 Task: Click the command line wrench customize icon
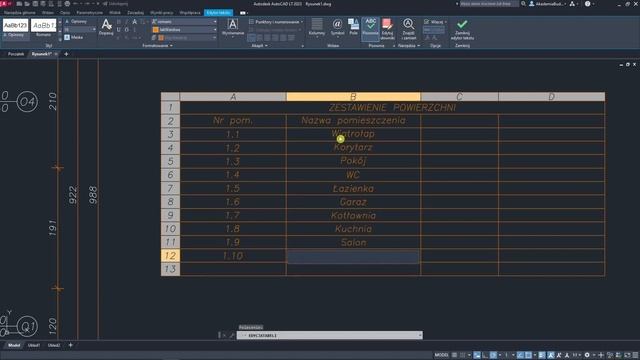point(231,335)
